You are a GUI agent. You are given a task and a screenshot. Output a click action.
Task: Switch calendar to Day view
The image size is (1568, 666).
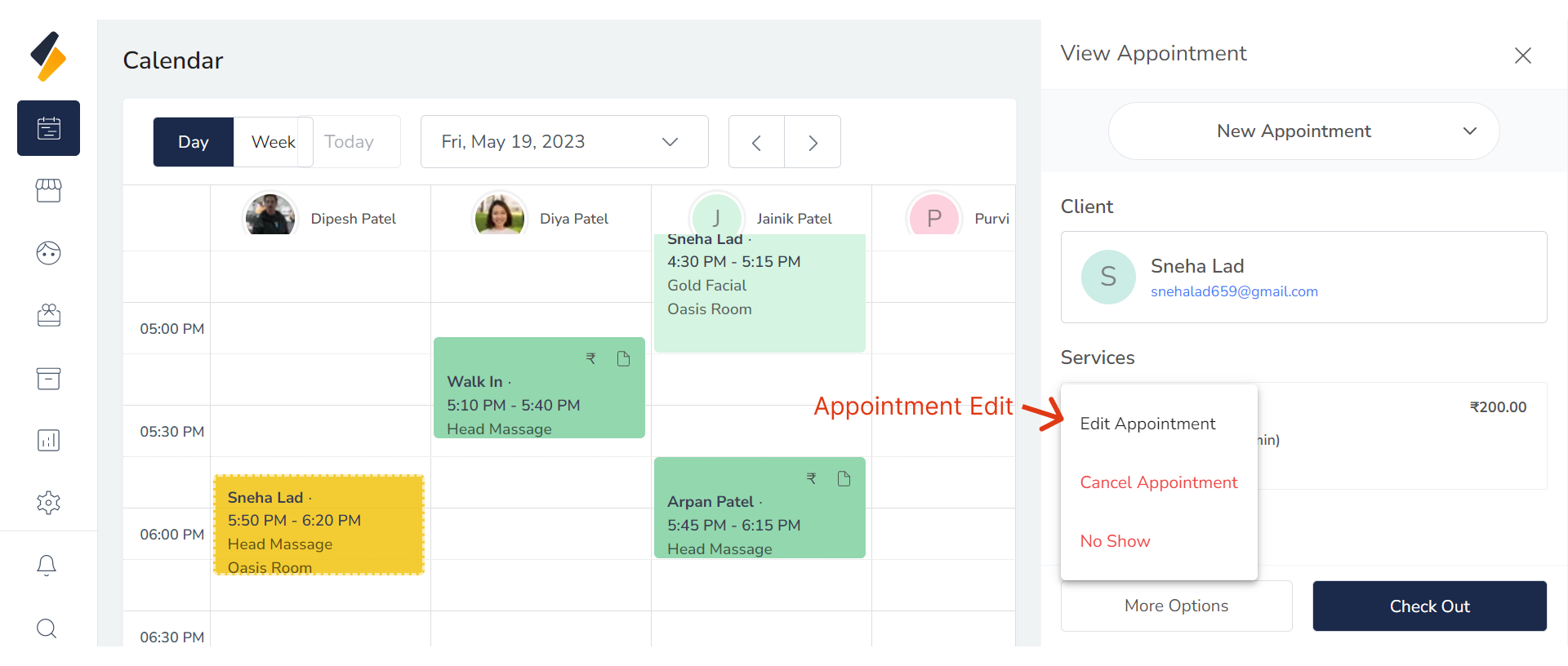(194, 142)
